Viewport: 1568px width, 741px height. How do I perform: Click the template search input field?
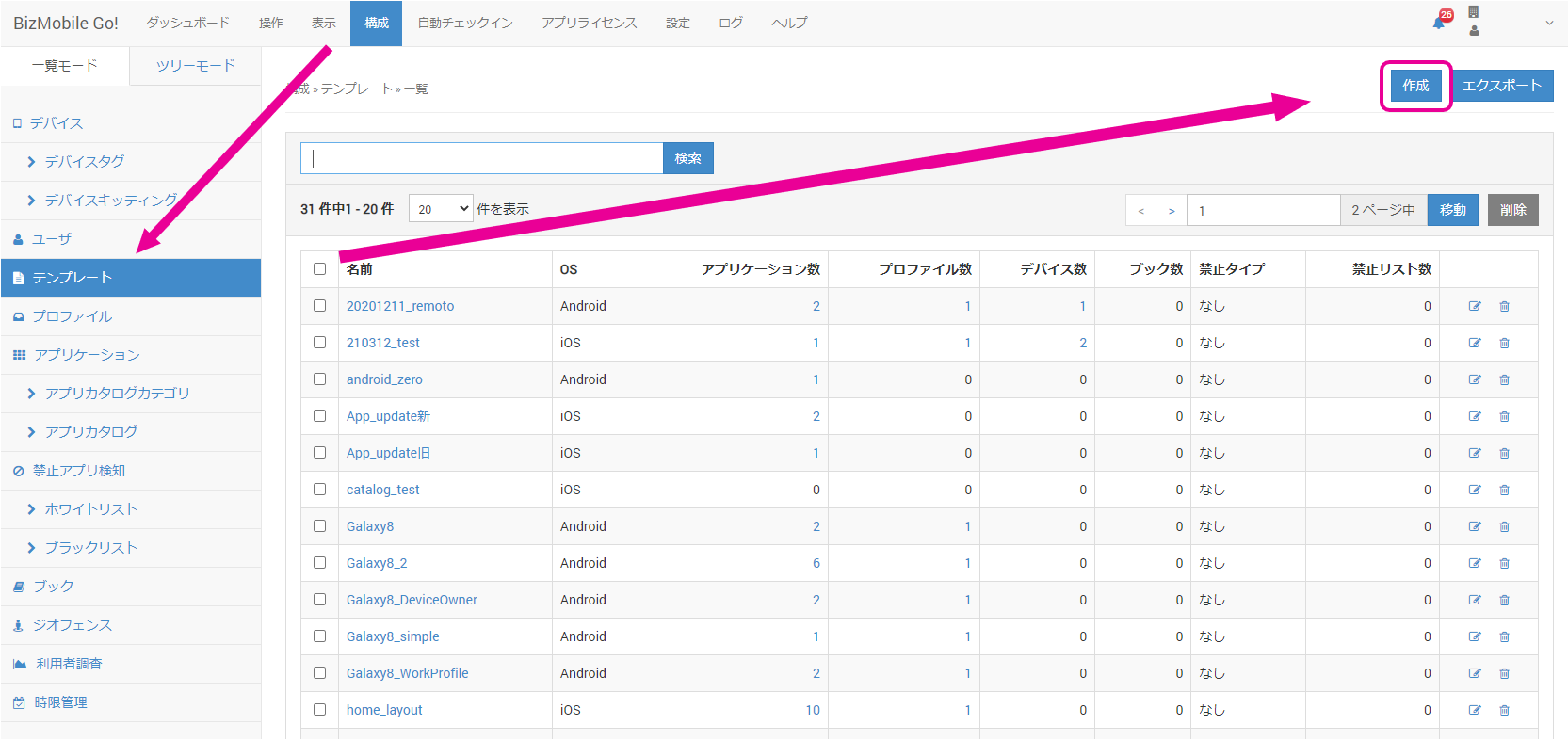(482, 158)
